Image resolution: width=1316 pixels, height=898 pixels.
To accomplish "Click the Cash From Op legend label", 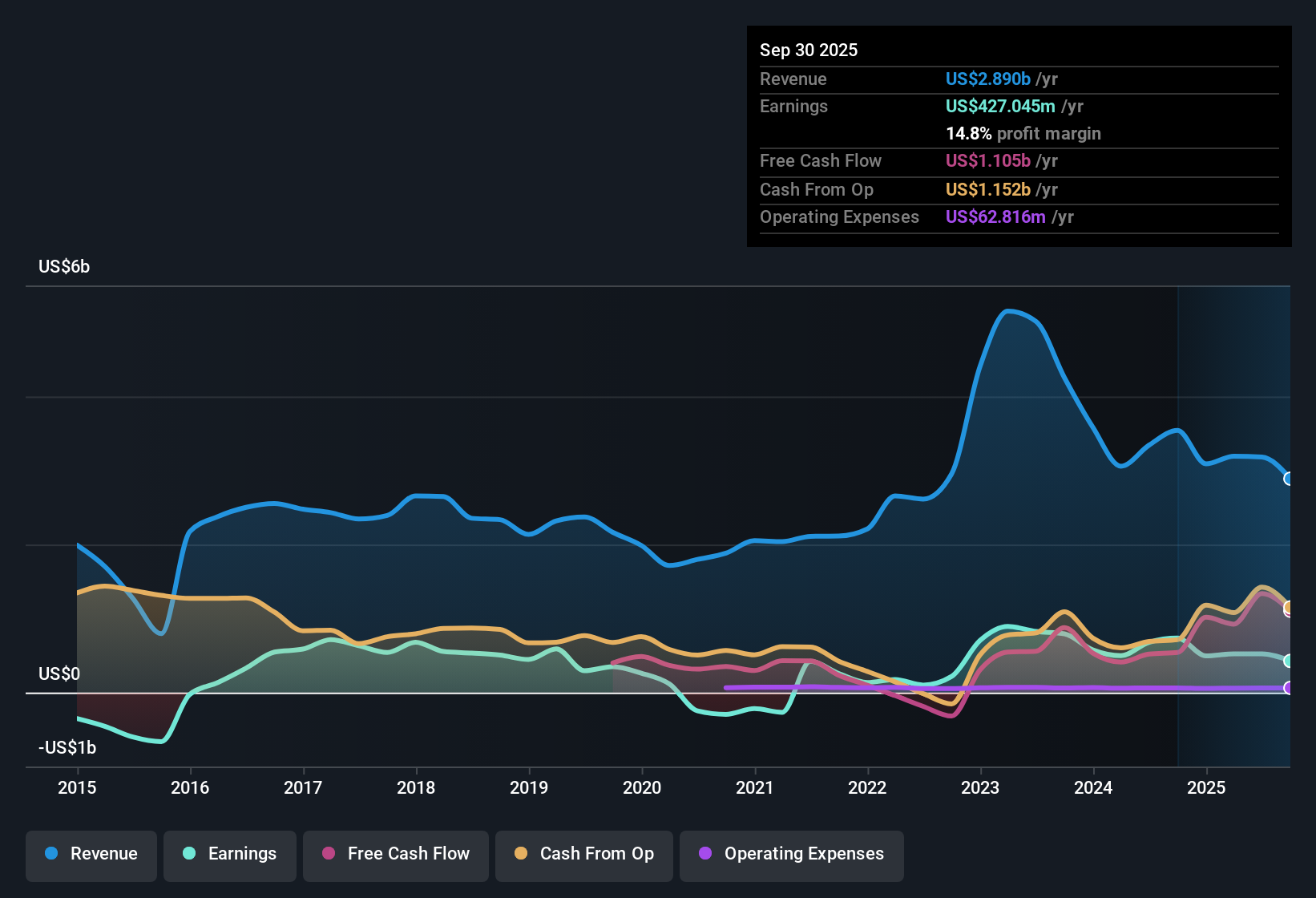I will (596, 854).
